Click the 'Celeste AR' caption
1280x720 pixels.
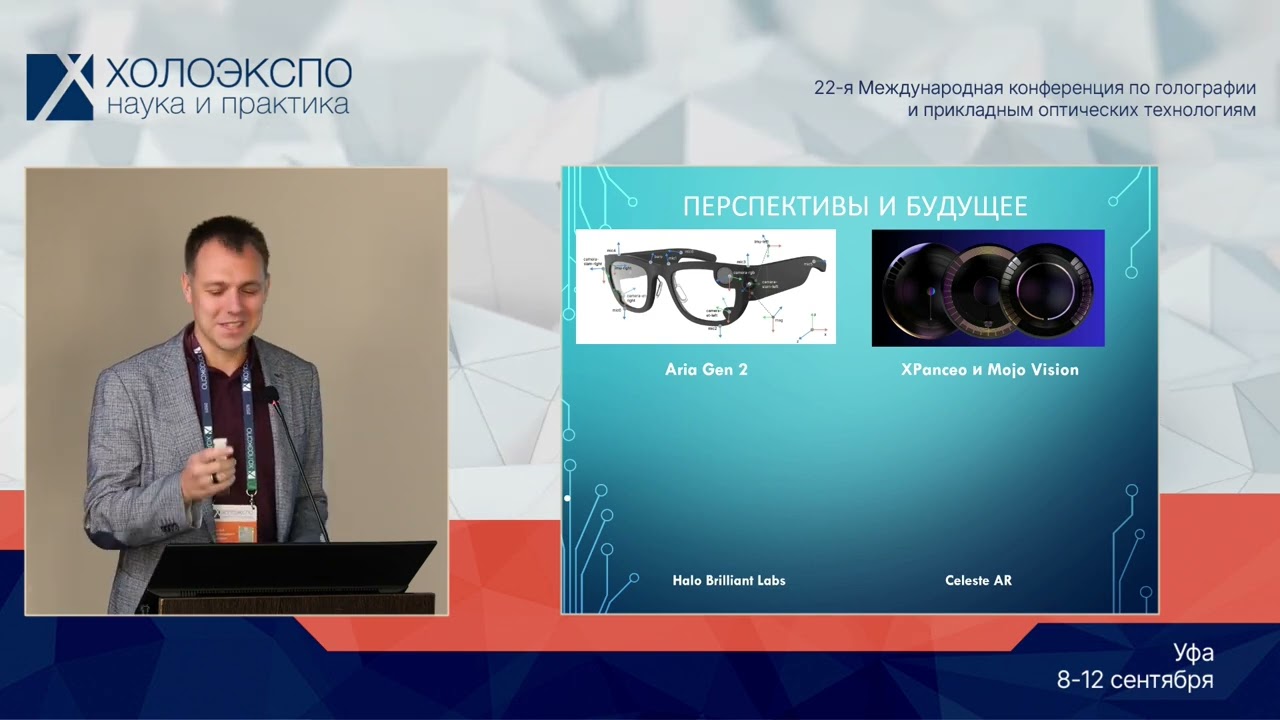tap(978, 580)
